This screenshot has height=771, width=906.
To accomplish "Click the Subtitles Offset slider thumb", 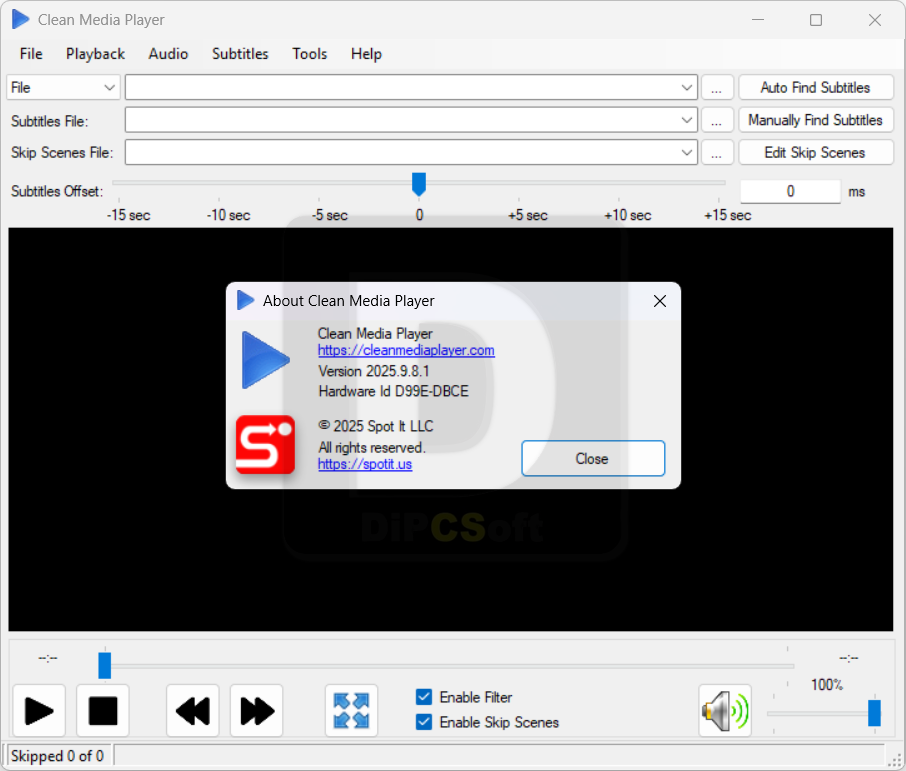I will 419,184.
